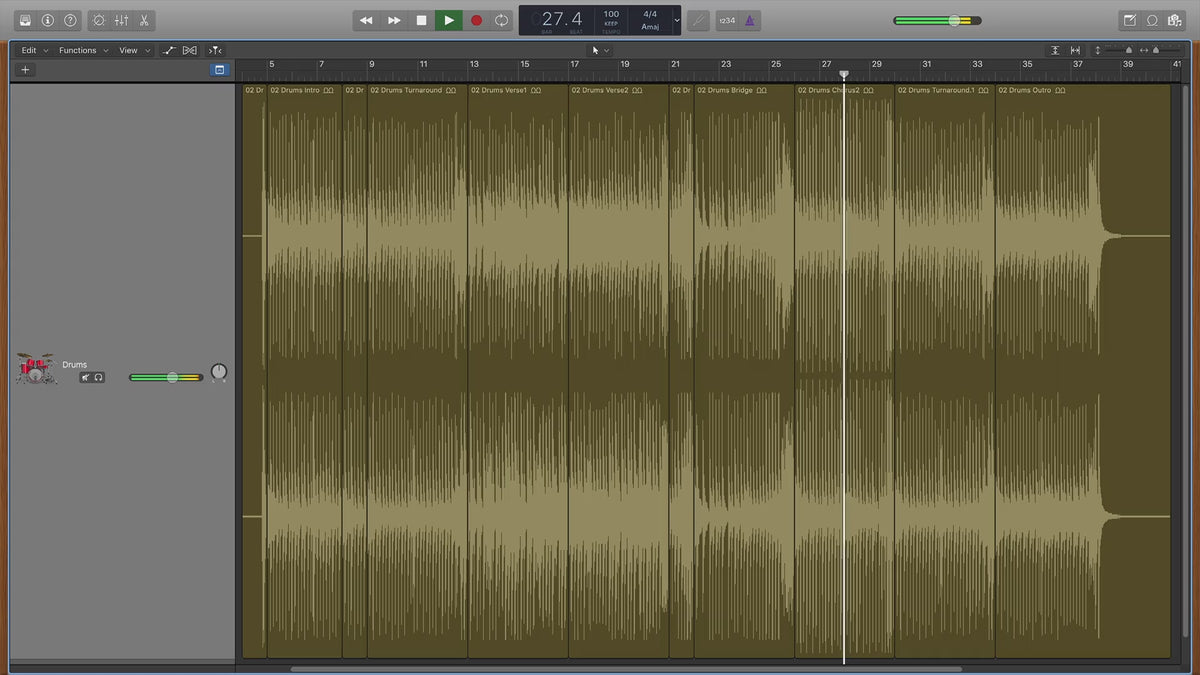This screenshot has height=675, width=1200.
Task: Add a new track with plus button
Action: pyautogui.click(x=25, y=70)
